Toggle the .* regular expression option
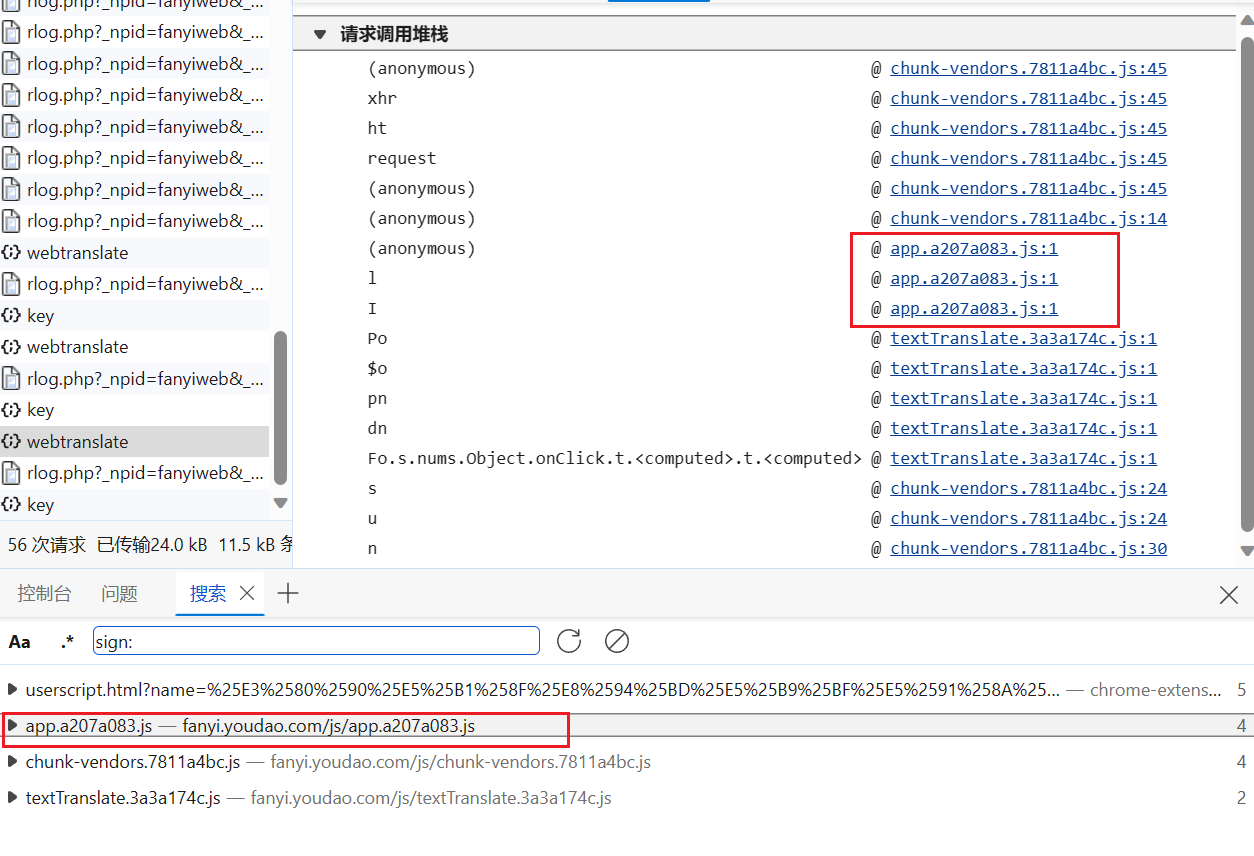Screen dimensions: 1254x856 pos(67,642)
